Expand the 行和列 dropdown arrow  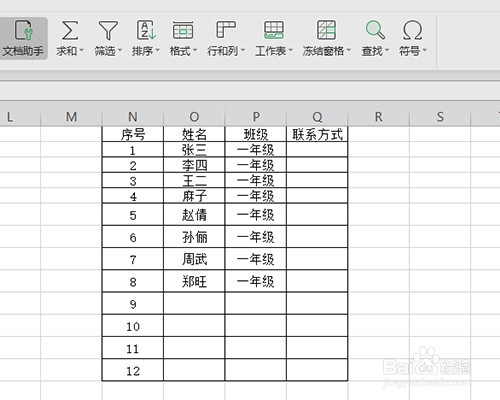(x=243, y=51)
